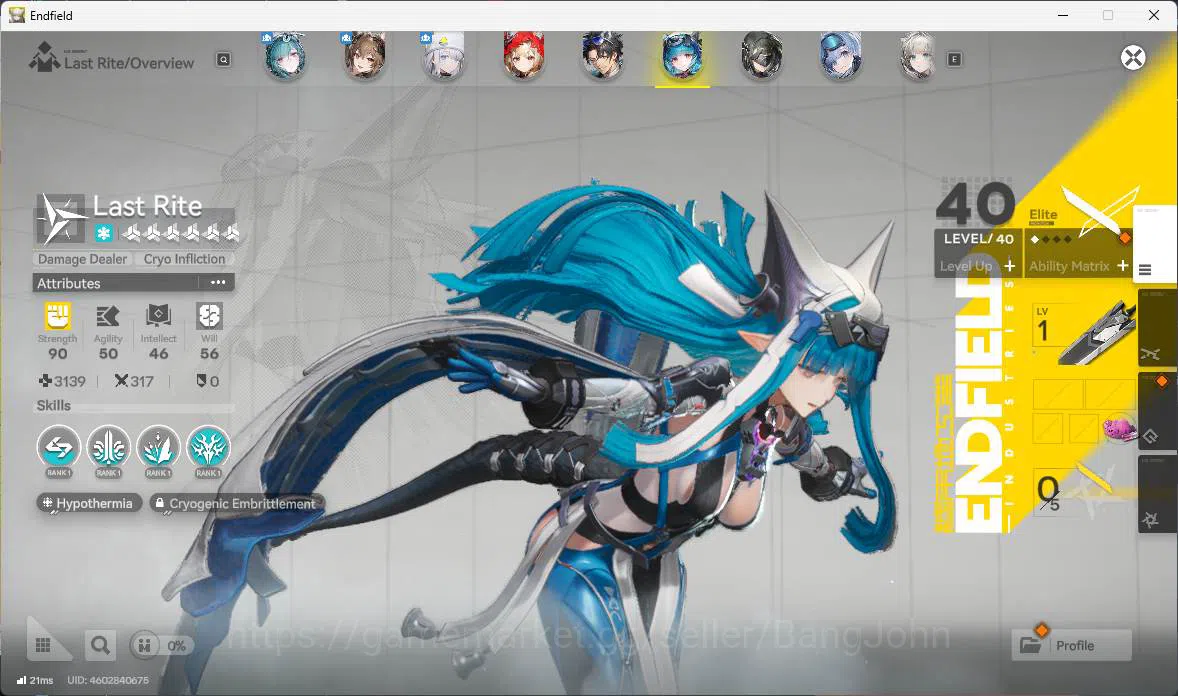This screenshot has height=696, width=1178.
Task: Select the black-haired masked operator portrait
Action: (x=761, y=56)
